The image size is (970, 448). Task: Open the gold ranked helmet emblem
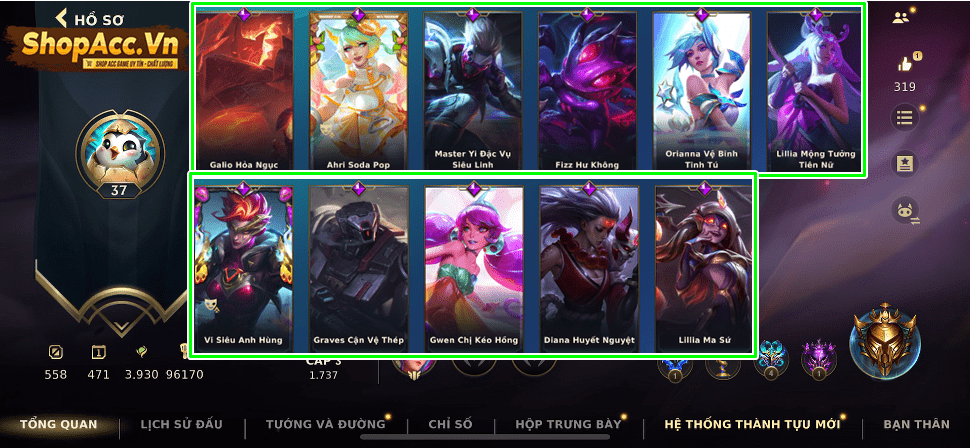pos(885,342)
